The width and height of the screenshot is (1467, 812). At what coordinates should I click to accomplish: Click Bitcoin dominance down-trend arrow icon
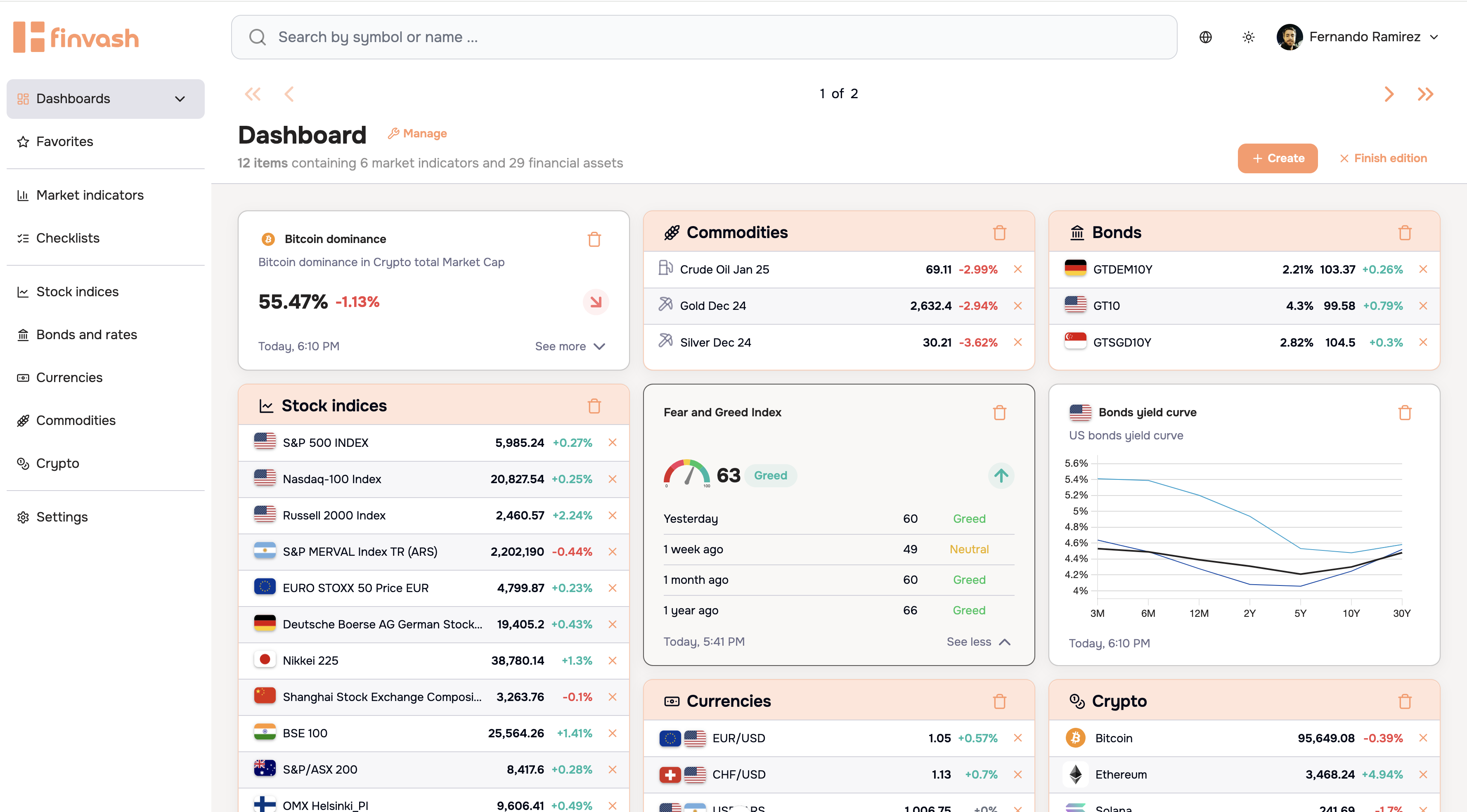click(596, 302)
